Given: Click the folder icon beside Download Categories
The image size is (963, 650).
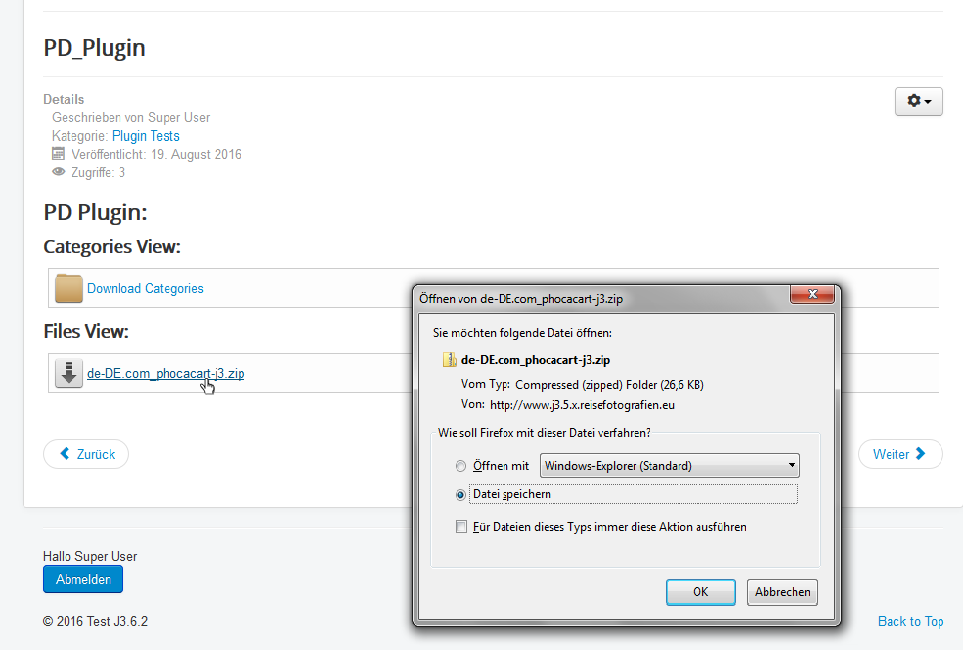Looking at the screenshot, I should [69, 288].
